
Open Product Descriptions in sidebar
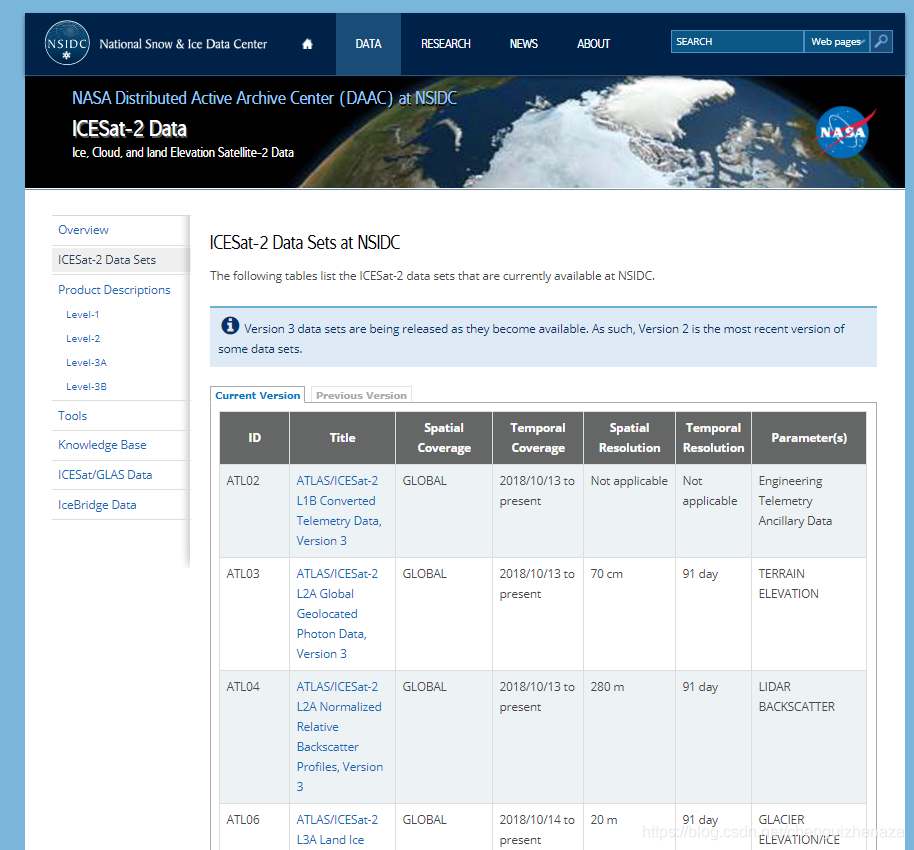pos(114,290)
